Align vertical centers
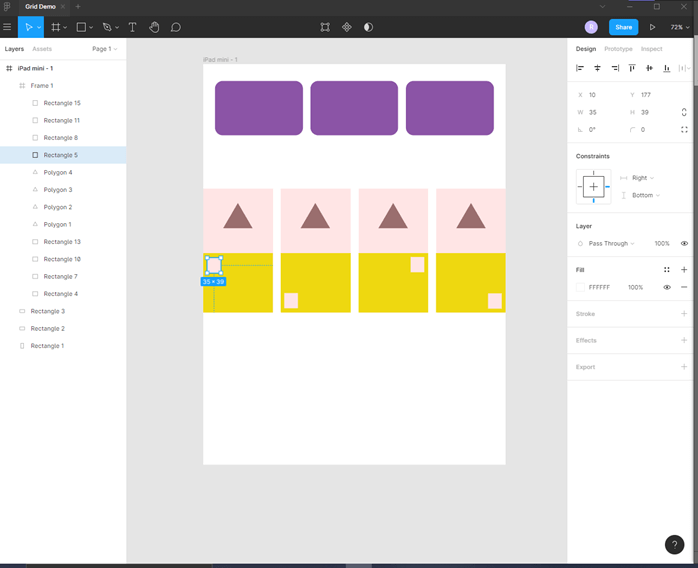The height and width of the screenshot is (568, 698). tap(649, 68)
